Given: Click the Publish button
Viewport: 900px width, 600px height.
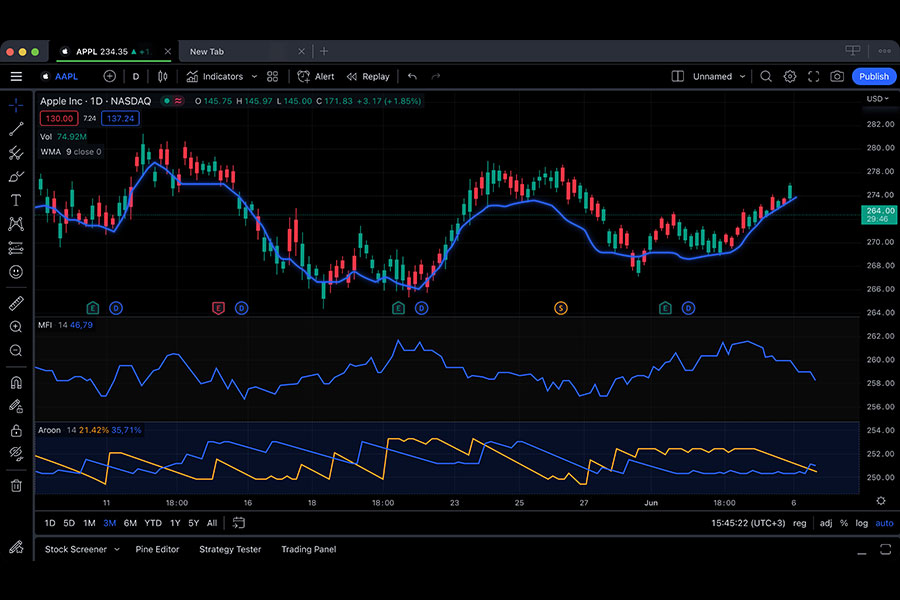Looking at the screenshot, I should coord(874,76).
